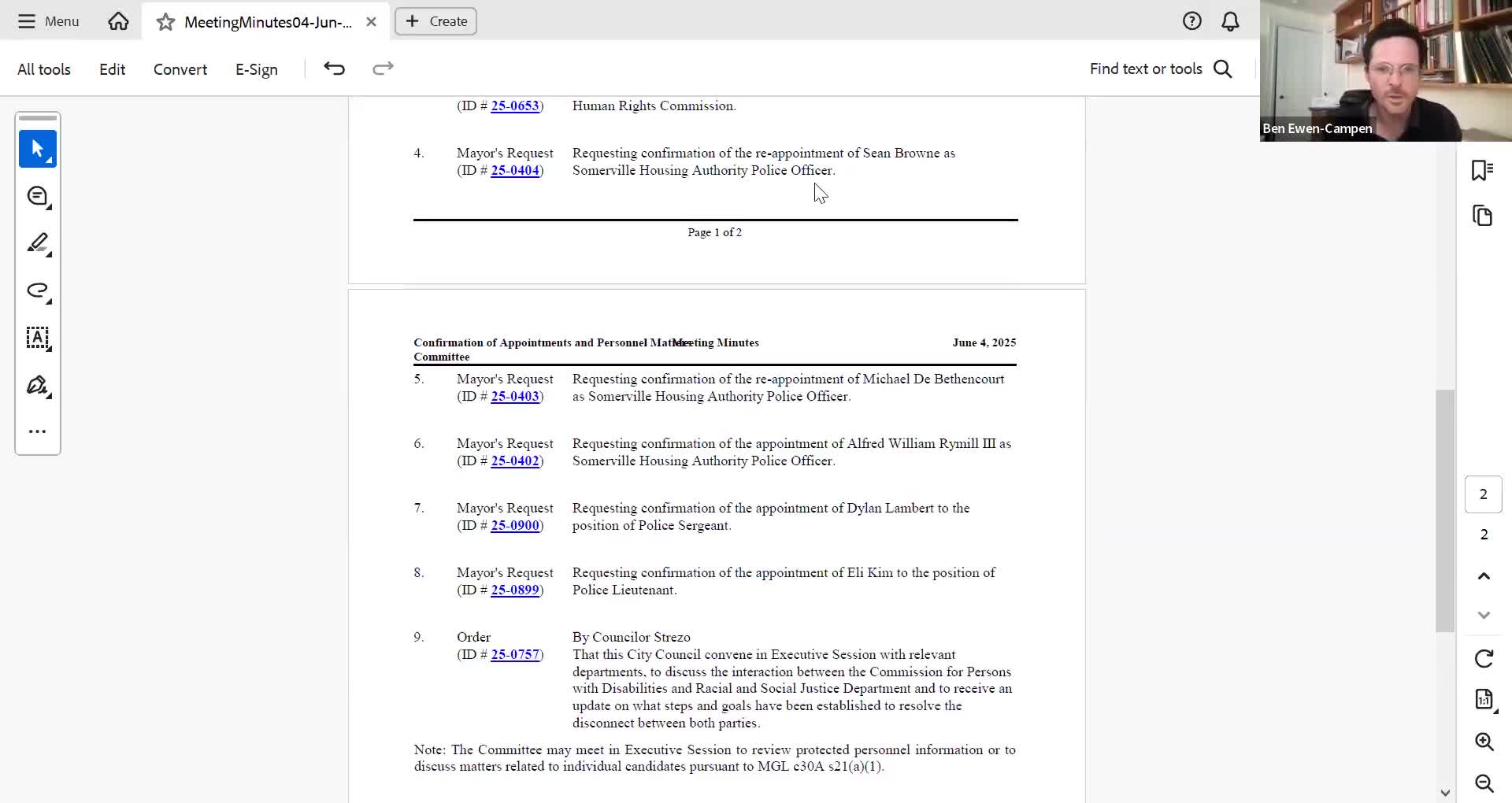Open the notifications bell
Screen dimensions: 1512x803
tap(1230, 21)
